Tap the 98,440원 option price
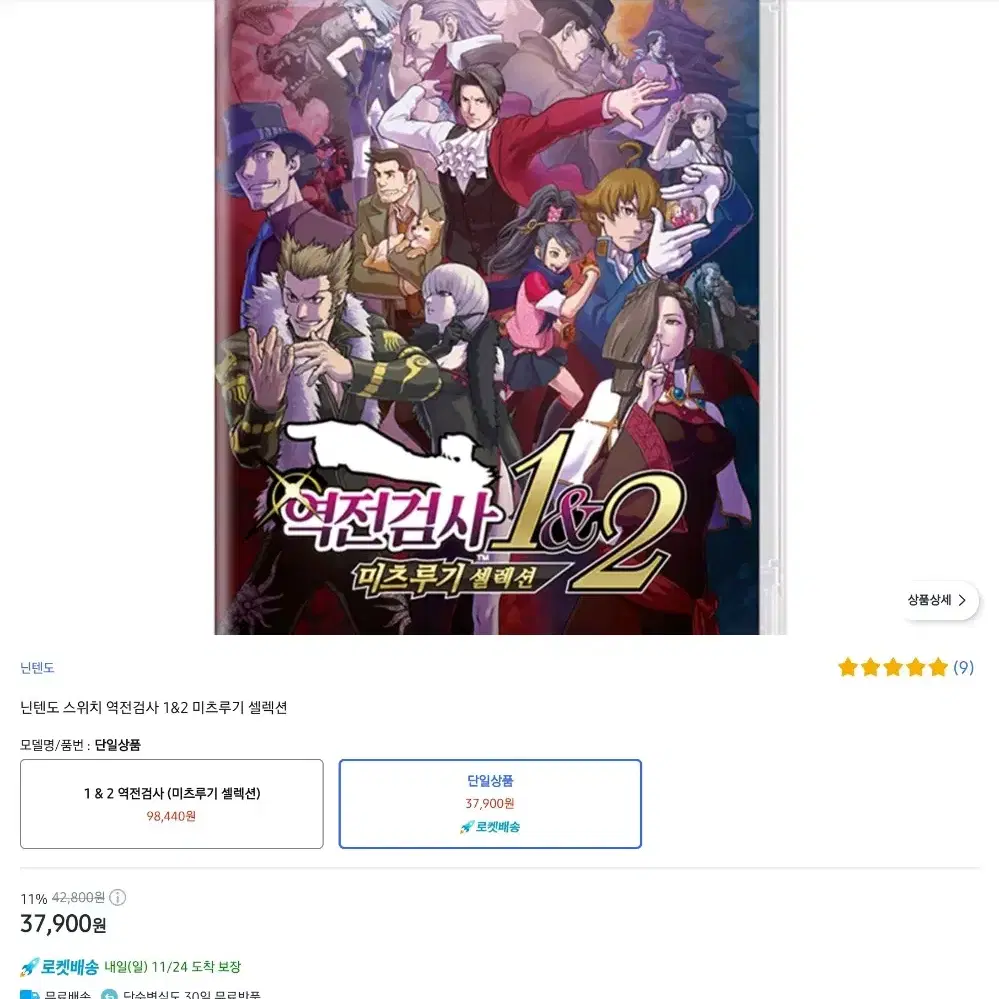The image size is (999, 999). pyautogui.click(x=171, y=816)
